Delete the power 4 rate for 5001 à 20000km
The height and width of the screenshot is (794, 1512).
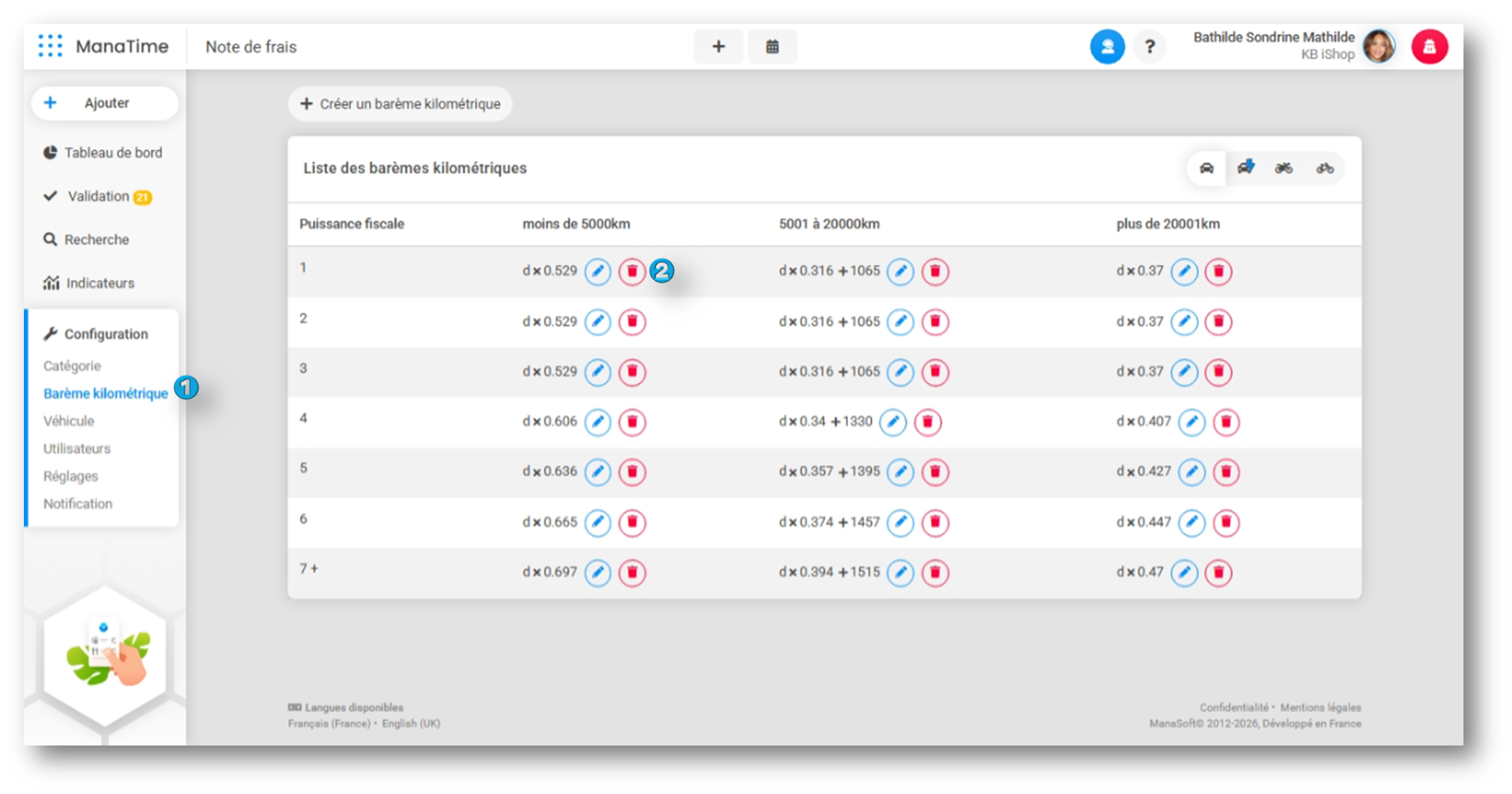[x=927, y=422]
